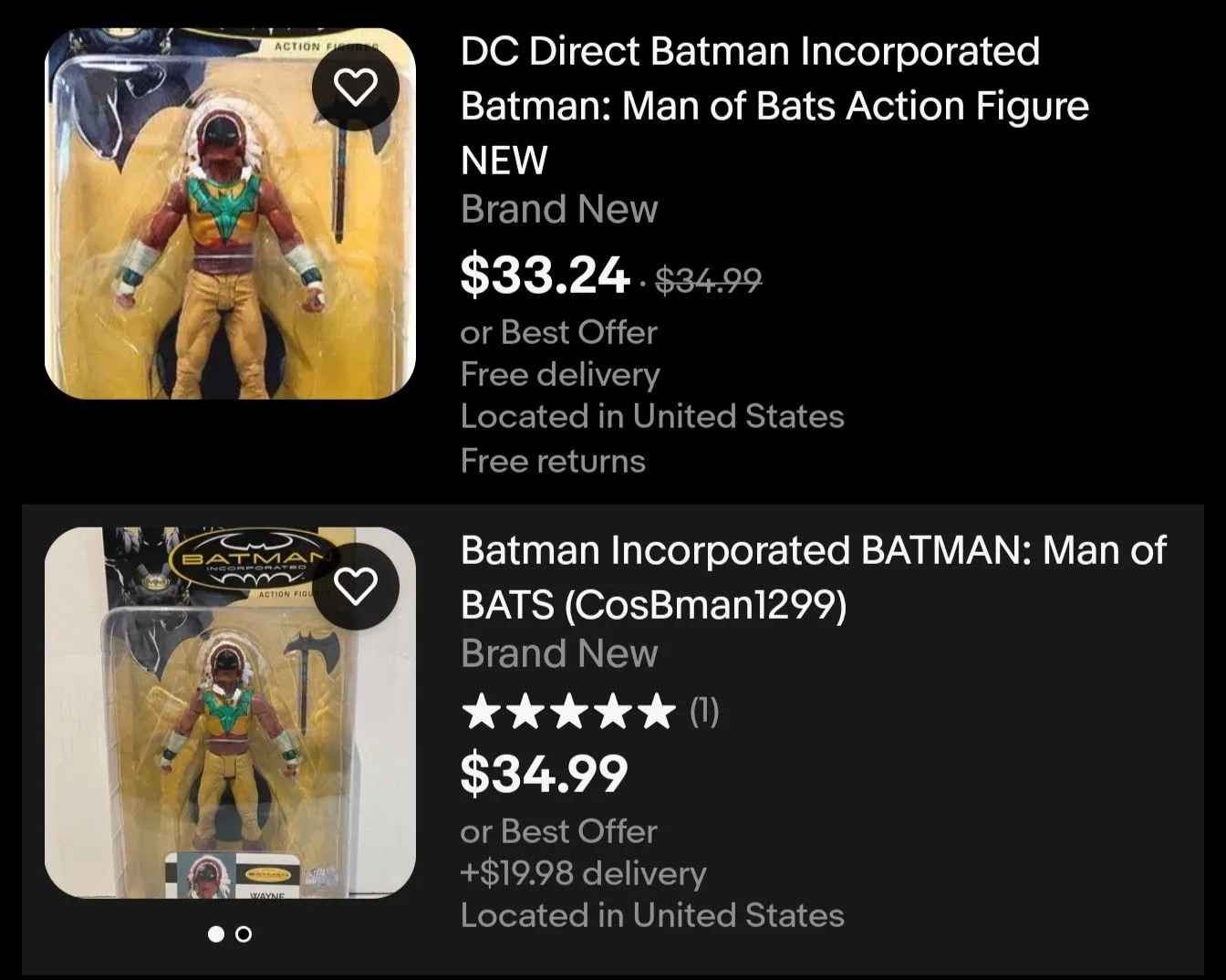1226x980 pixels.
Task: Select 'or Best Offer' under $33.24
Action: (x=558, y=332)
